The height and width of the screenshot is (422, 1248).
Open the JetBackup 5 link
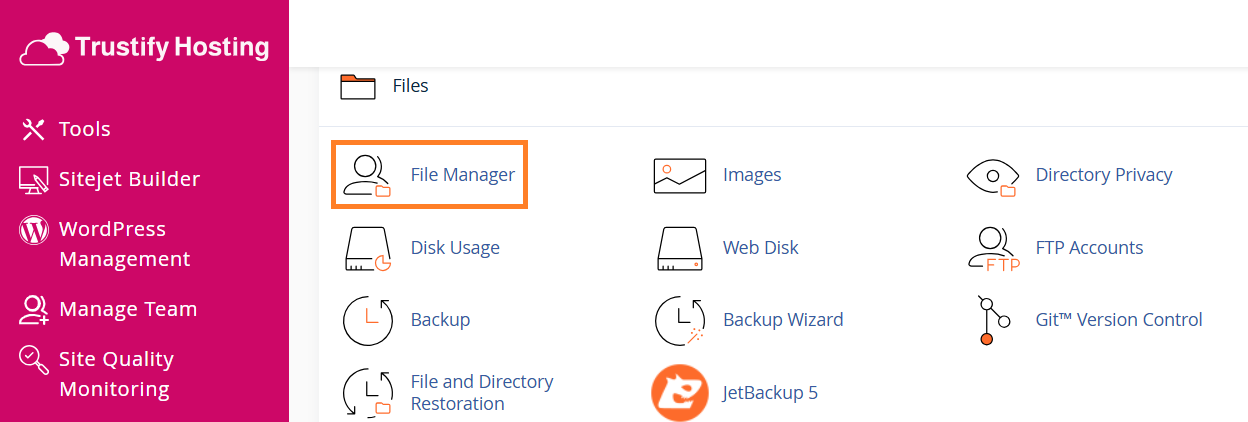pyautogui.click(x=770, y=393)
